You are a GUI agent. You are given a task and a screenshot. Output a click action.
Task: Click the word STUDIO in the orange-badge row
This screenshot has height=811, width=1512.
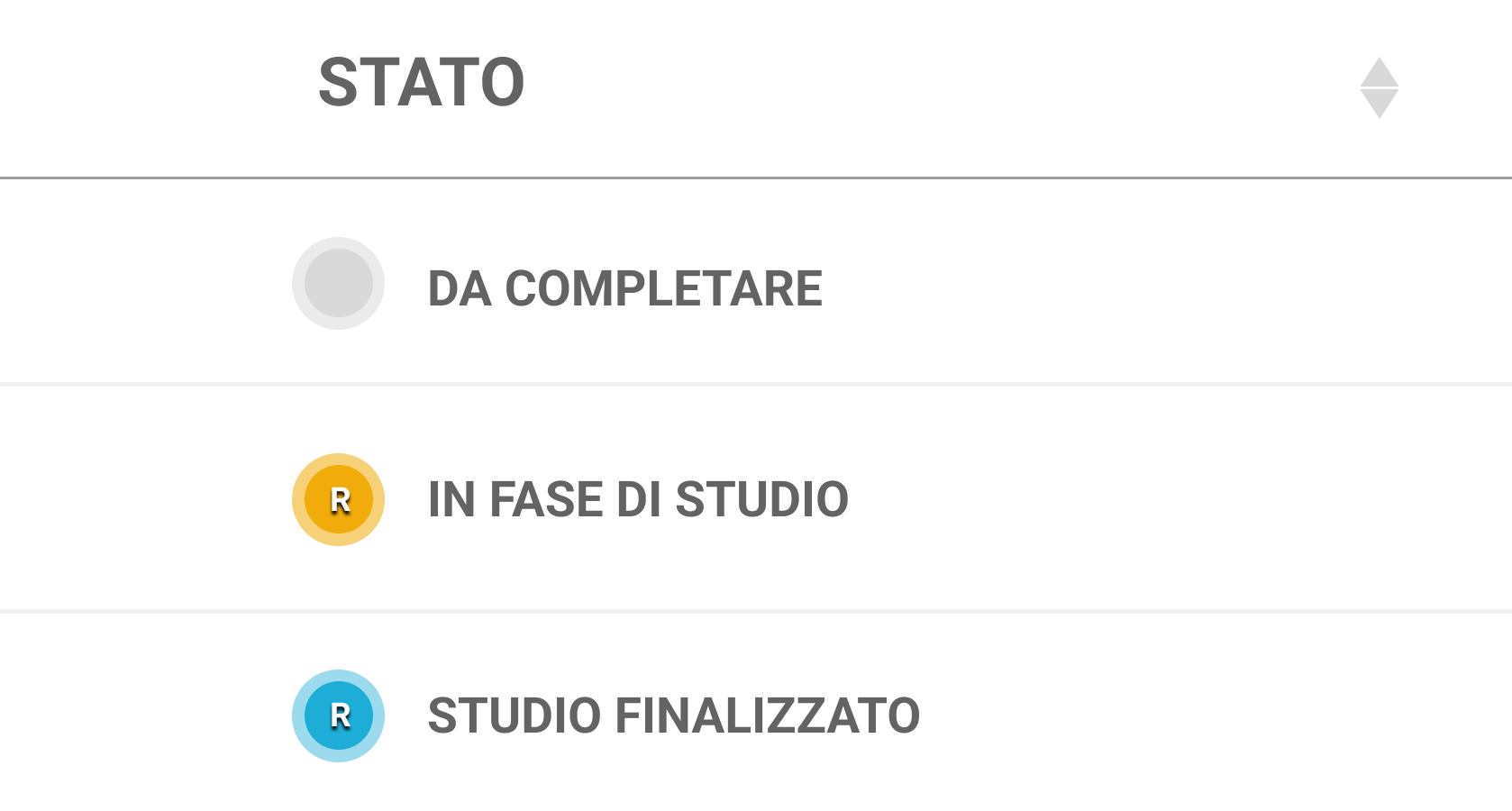pyautogui.click(x=761, y=499)
